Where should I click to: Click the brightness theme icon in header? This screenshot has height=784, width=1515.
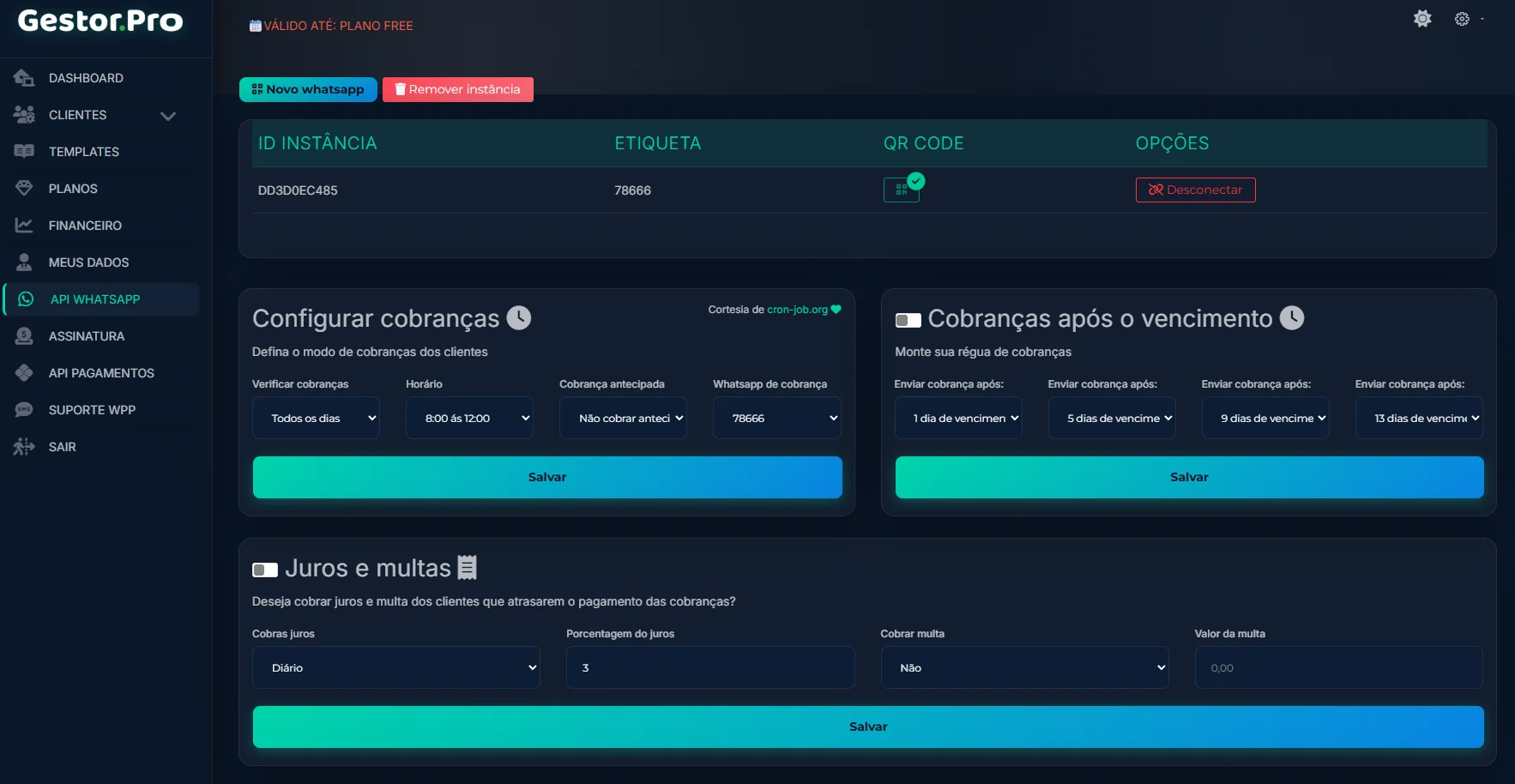[x=1422, y=19]
